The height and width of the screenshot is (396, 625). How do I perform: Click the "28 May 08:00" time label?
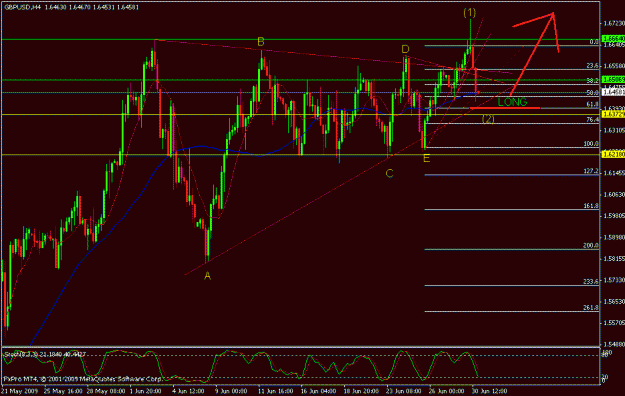click(106, 391)
